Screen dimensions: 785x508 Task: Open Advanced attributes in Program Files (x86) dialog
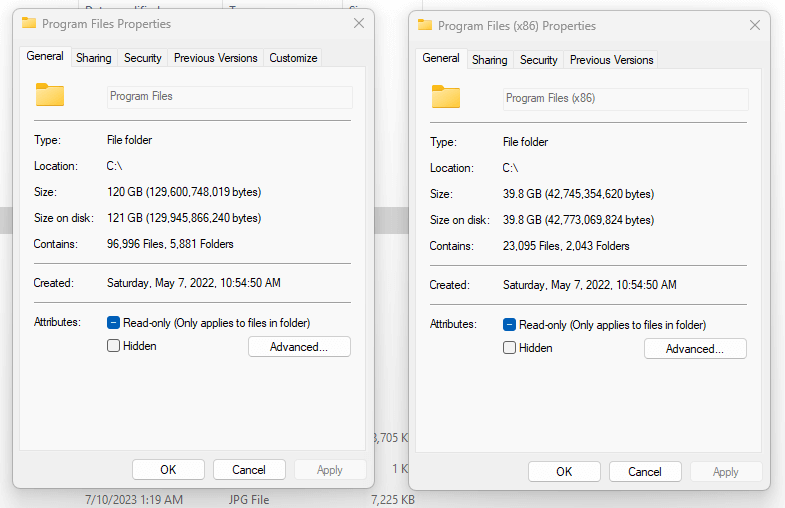click(695, 349)
